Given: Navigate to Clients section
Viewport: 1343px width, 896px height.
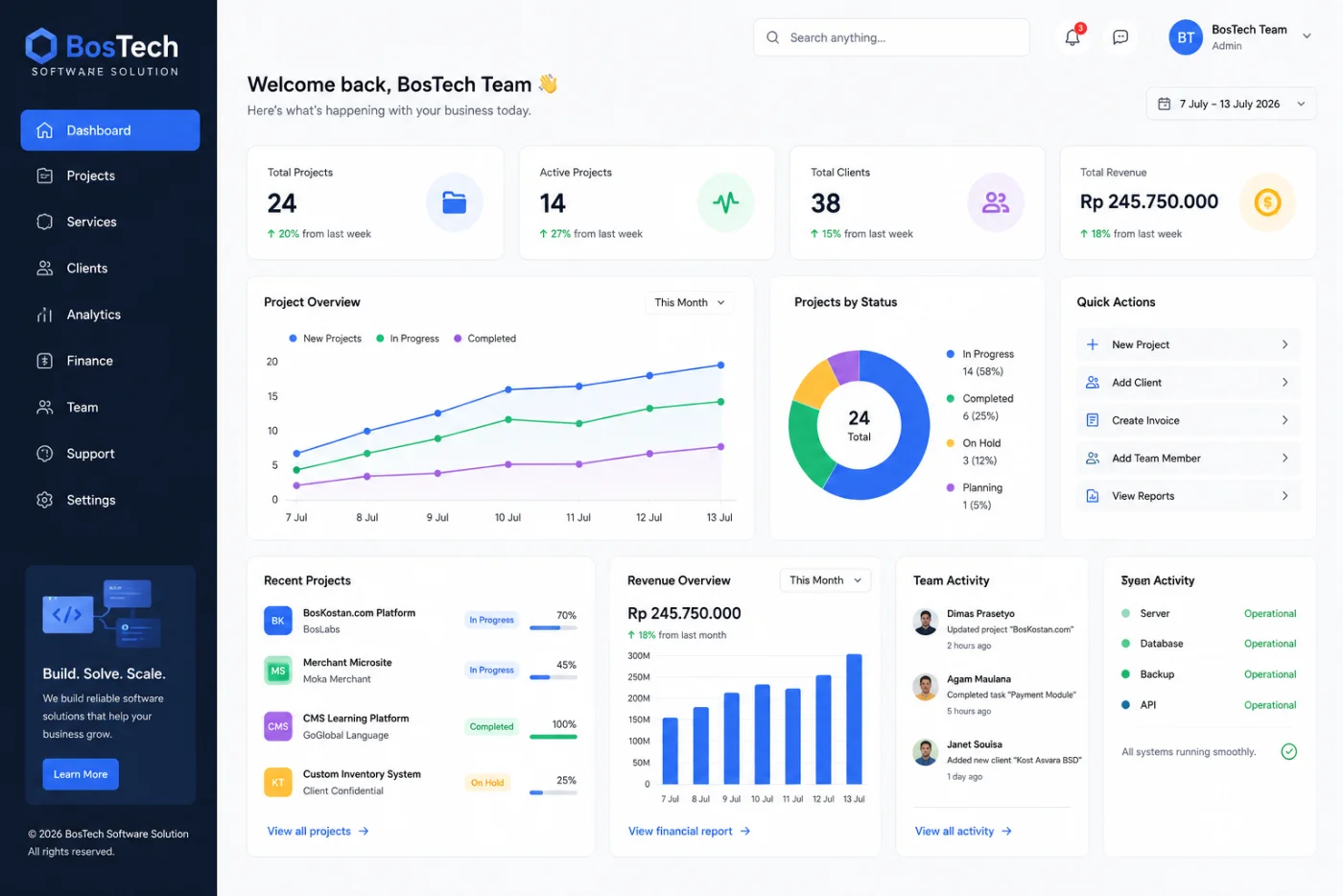Looking at the screenshot, I should 110,268.
